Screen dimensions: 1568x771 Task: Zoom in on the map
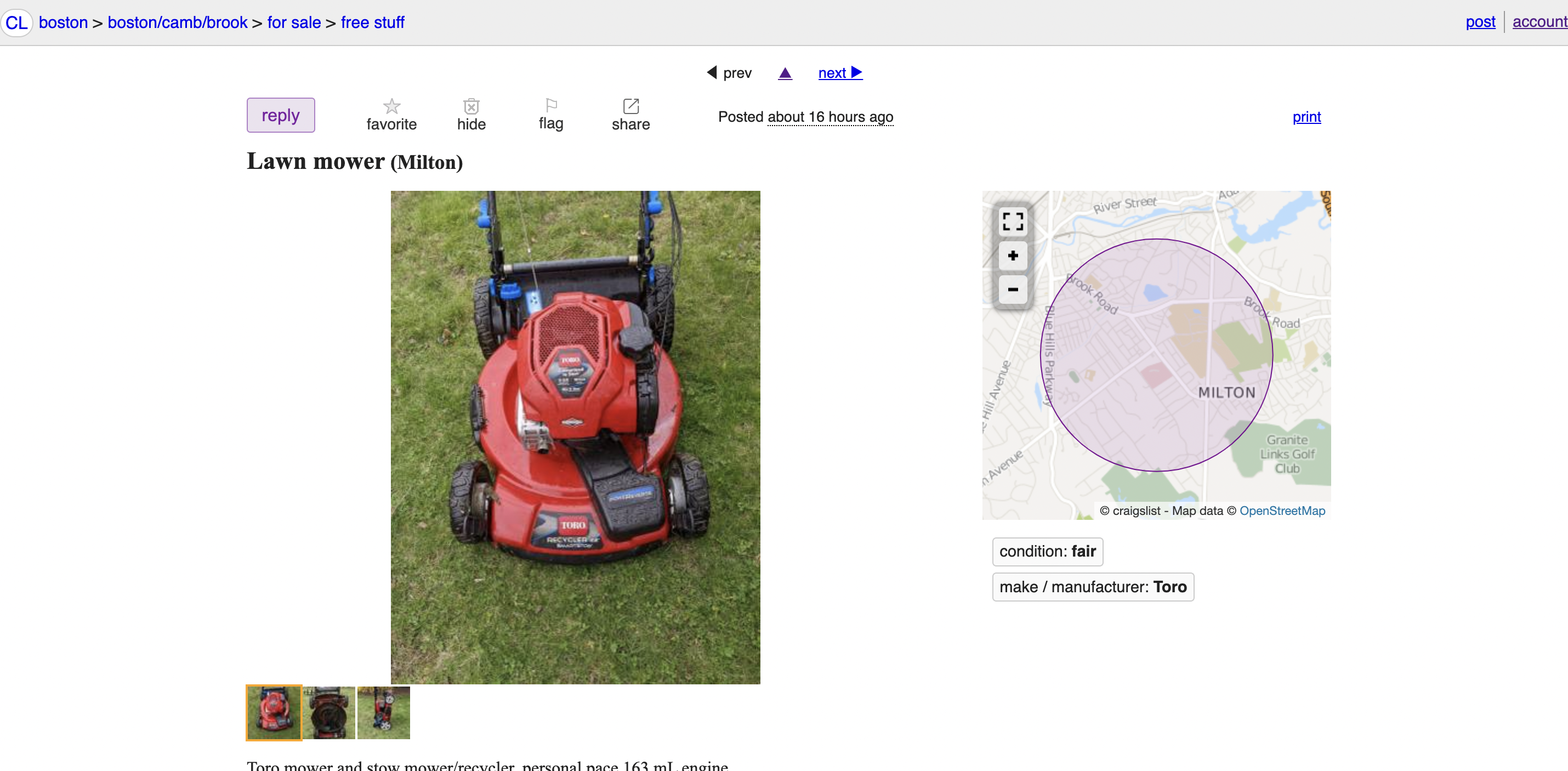tap(1012, 256)
